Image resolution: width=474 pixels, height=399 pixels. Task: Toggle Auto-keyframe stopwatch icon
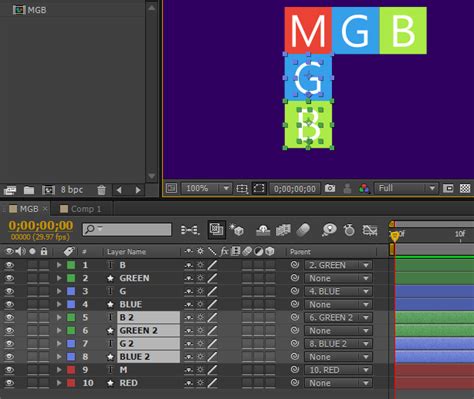[349, 230]
